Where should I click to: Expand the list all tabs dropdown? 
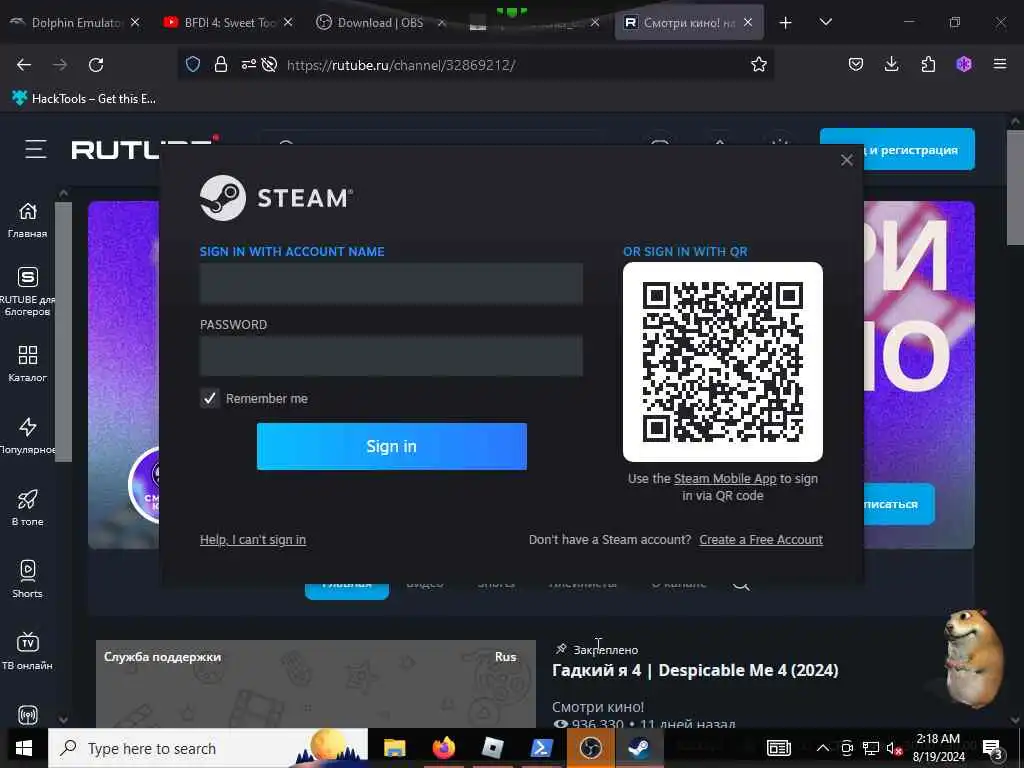[825, 22]
